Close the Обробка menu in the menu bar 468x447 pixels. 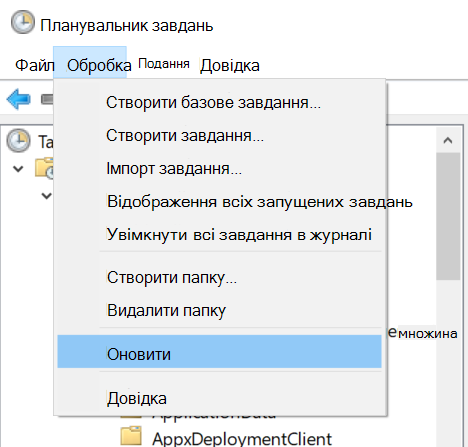pos(90,63)
